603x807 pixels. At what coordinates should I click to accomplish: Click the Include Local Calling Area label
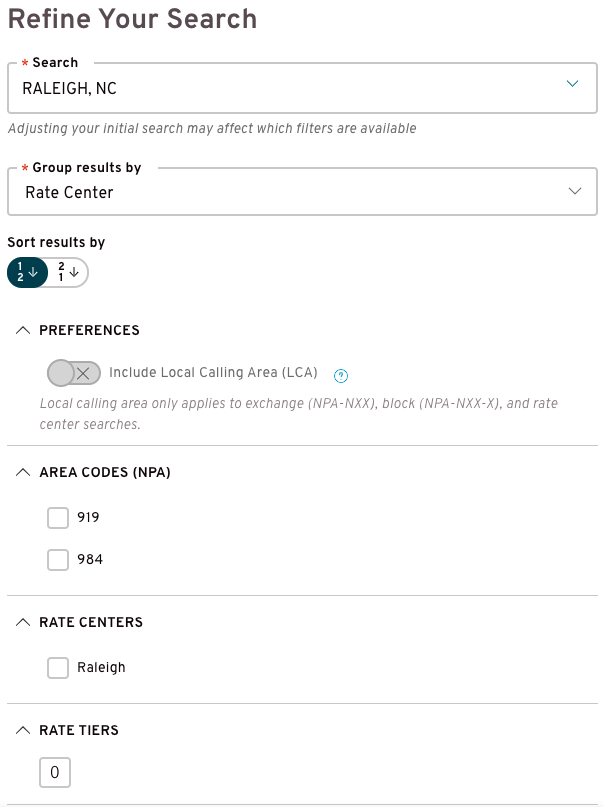(x=213, y=373)
